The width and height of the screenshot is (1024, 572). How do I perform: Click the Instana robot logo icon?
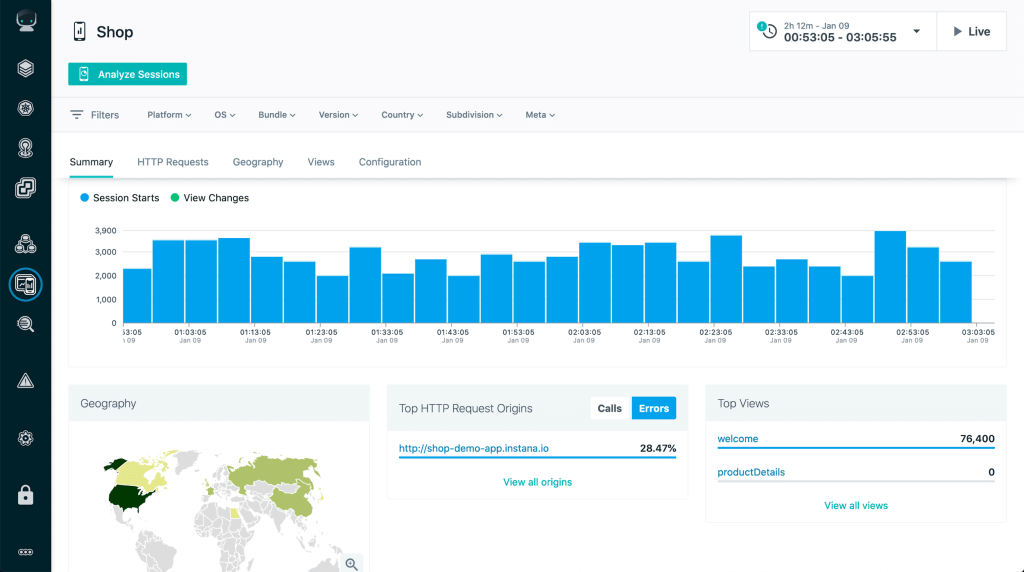[25, 20]
